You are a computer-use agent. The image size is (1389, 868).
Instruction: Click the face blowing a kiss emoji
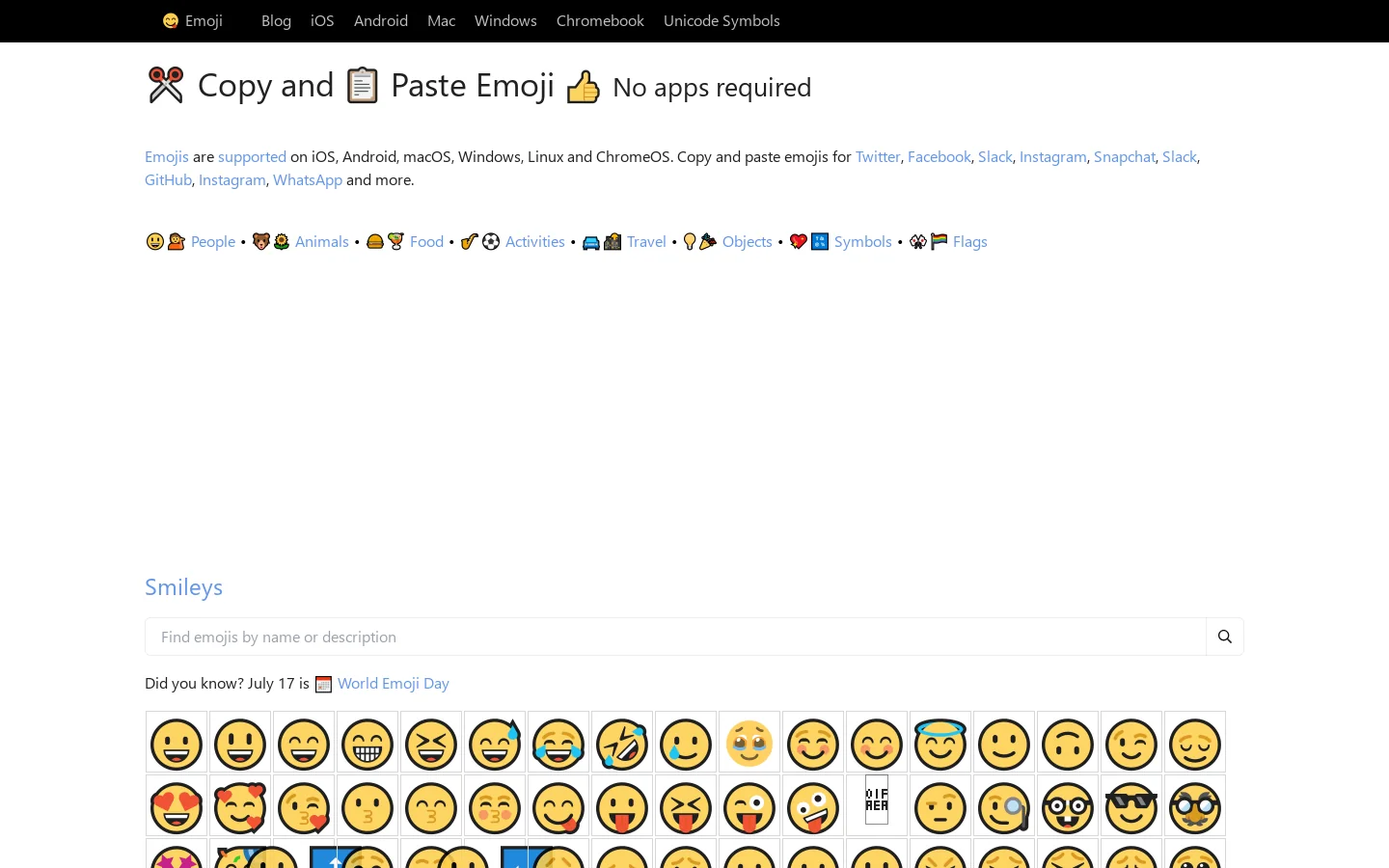tap(304, 806)
